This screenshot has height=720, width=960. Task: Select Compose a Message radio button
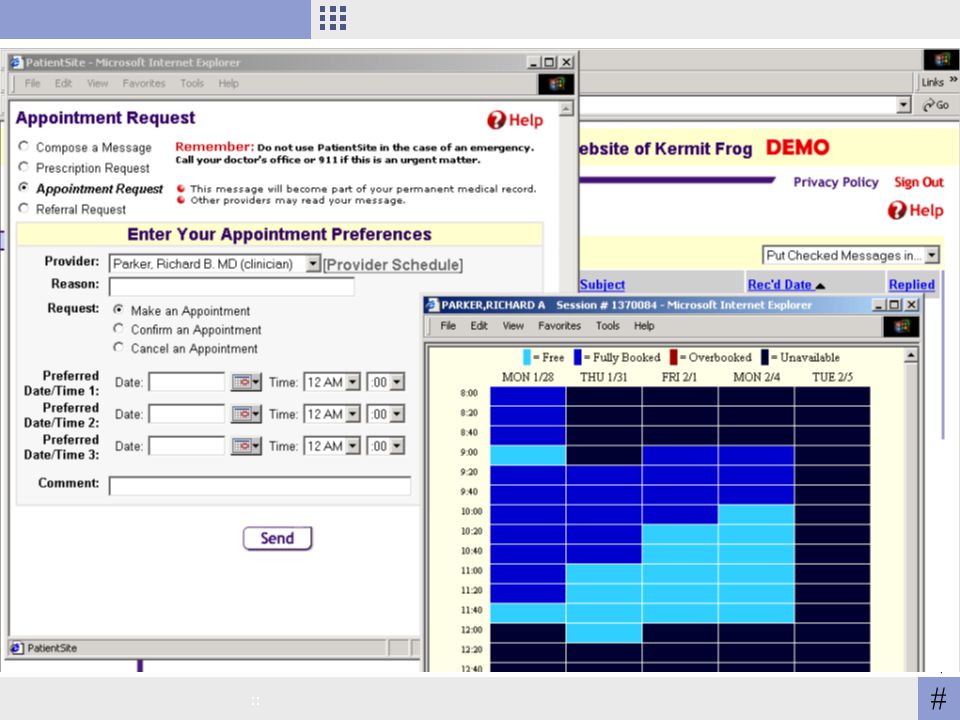tap(23, 146)
